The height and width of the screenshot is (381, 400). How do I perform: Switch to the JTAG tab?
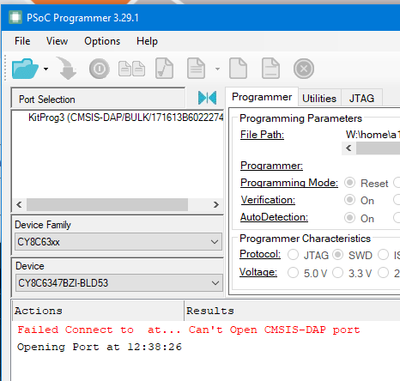(362, 98)
